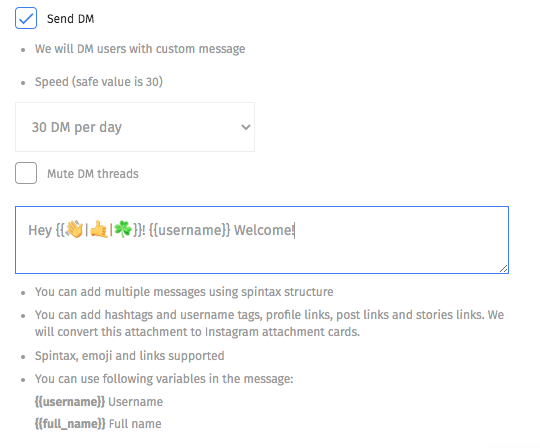Screen dimensions: 540x448
Task: Place cursor after Welcome! in message box
Action: (295, 230)
